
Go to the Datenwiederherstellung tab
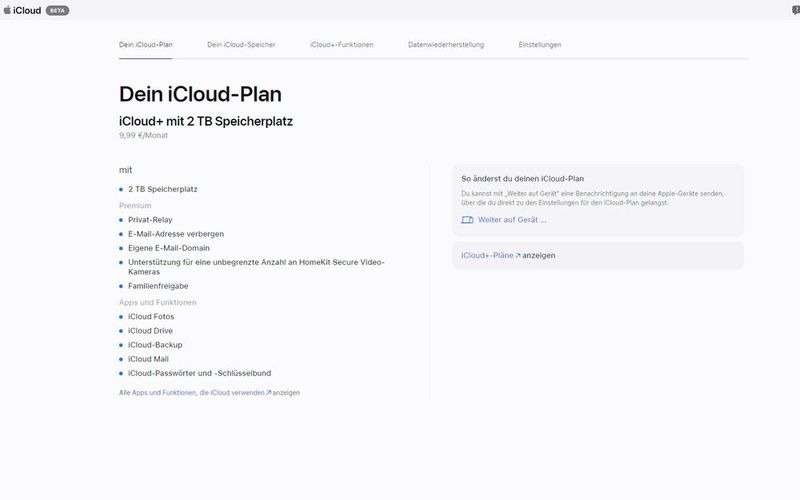point(446,44)
